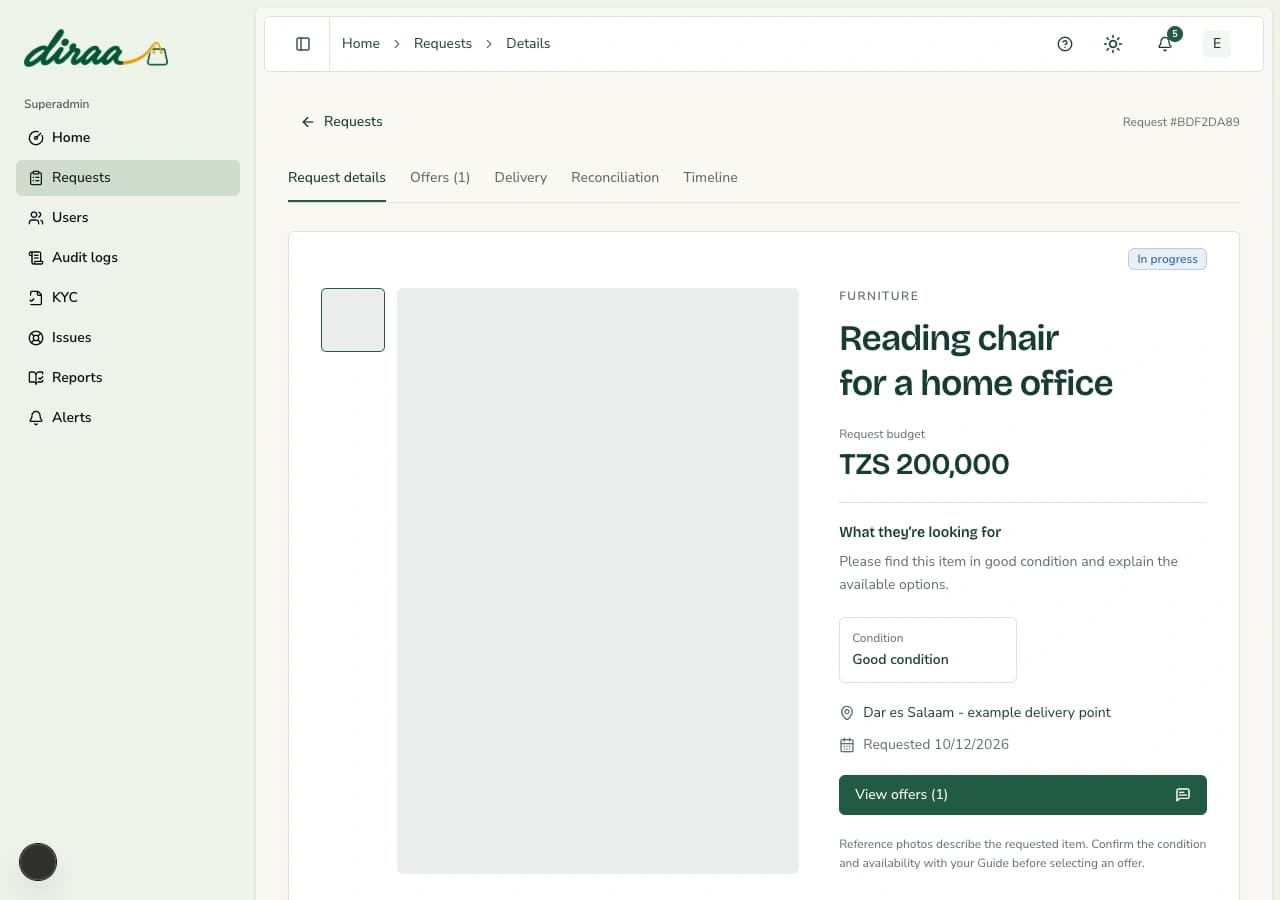1280x900 pixels.
Task: Click the diraa logo
Action: click(96, 50)
